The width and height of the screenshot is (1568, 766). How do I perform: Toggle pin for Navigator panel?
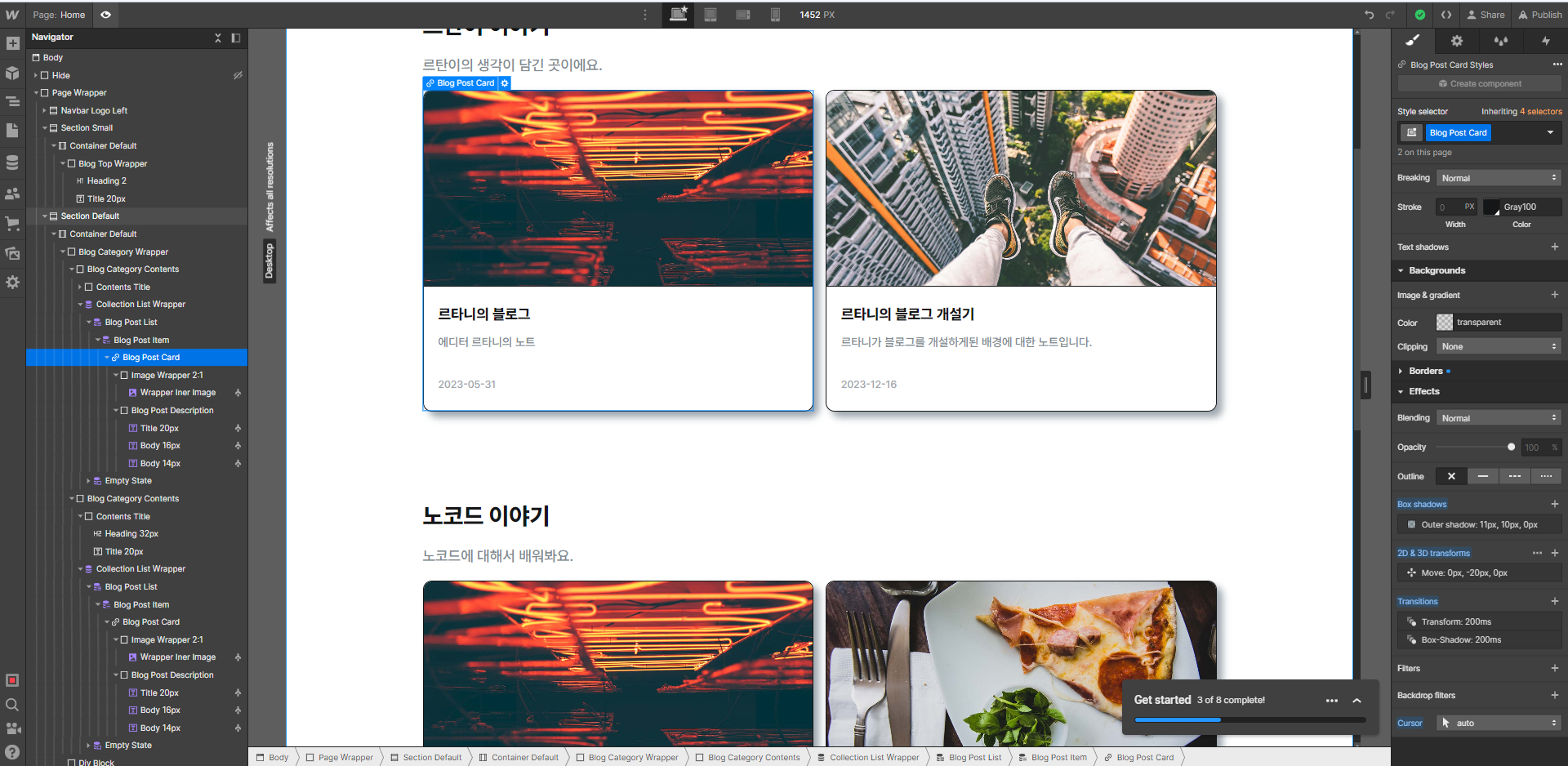tap(236, 38)
